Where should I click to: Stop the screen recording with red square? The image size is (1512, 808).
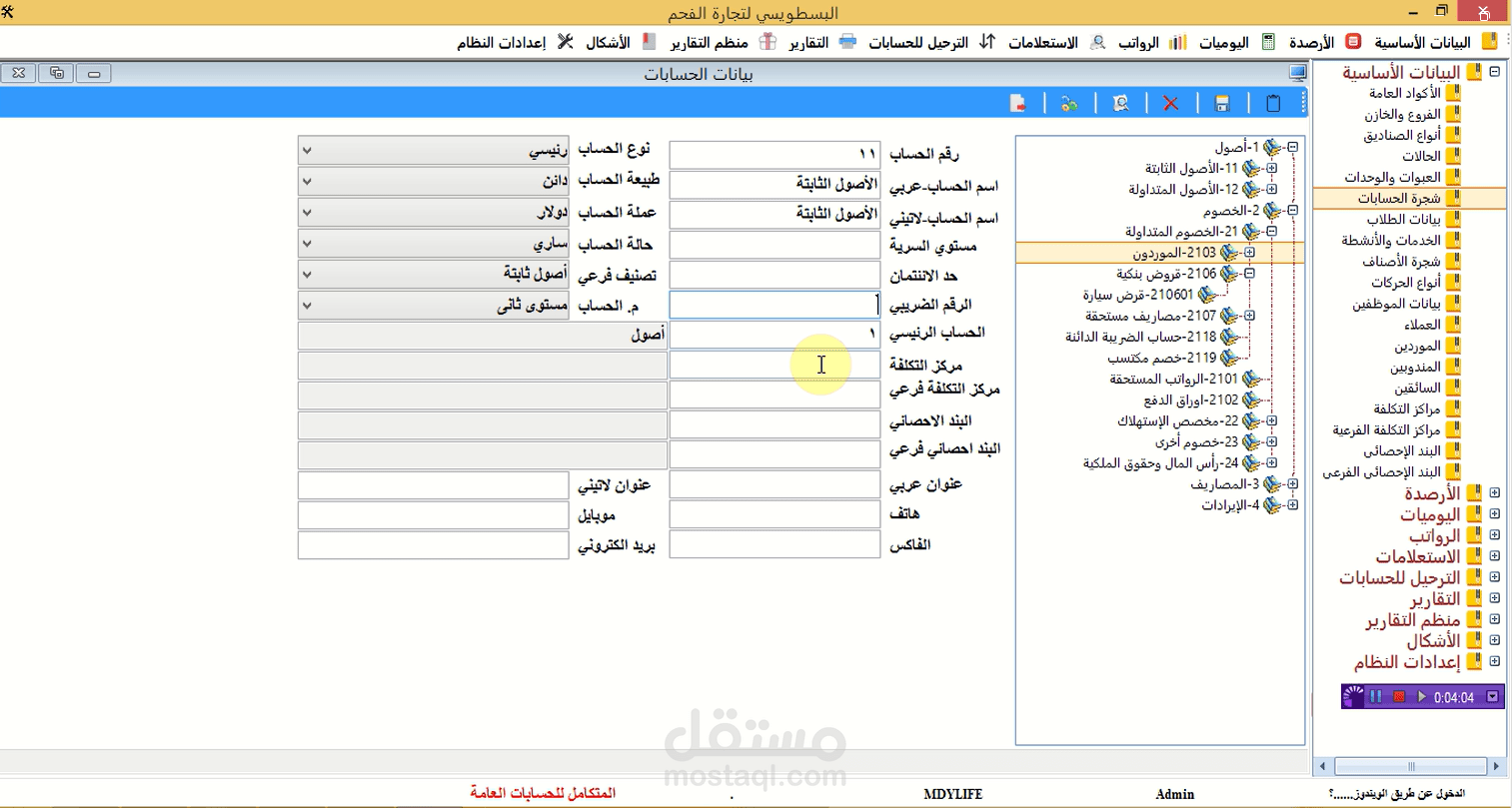point(1399,696)
